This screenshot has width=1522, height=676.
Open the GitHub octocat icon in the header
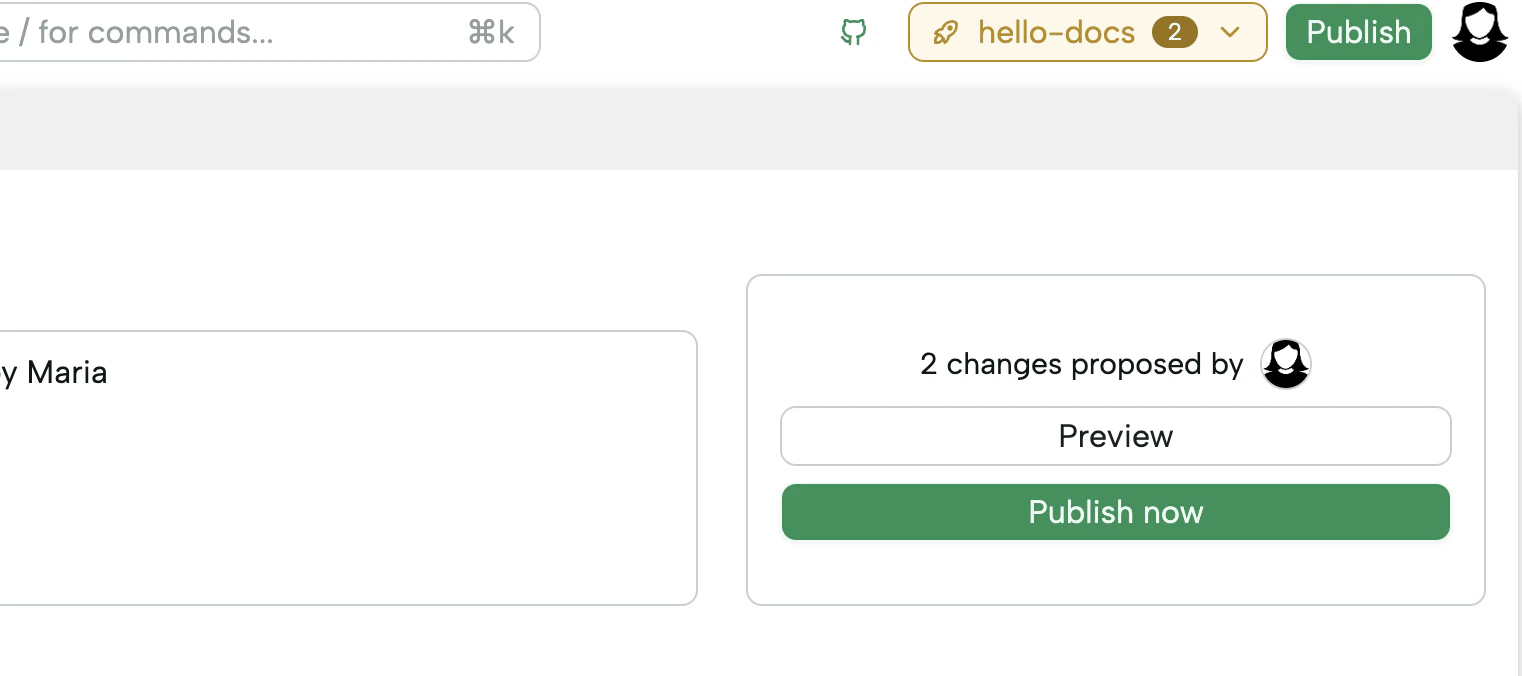pyautogui.click(x=852, y=32)
